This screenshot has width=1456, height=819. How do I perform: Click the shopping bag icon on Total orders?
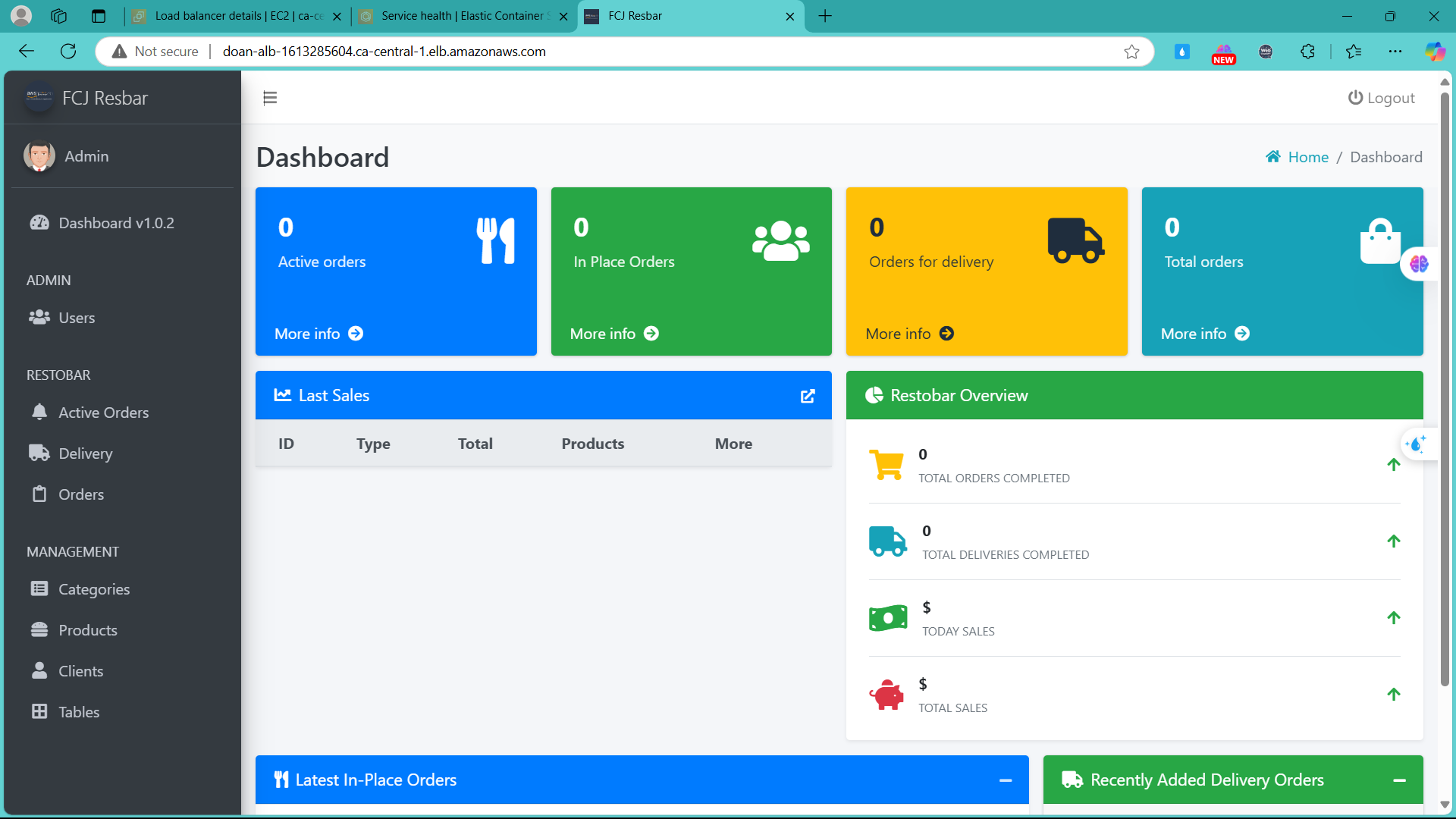[x=1381, y=240]
